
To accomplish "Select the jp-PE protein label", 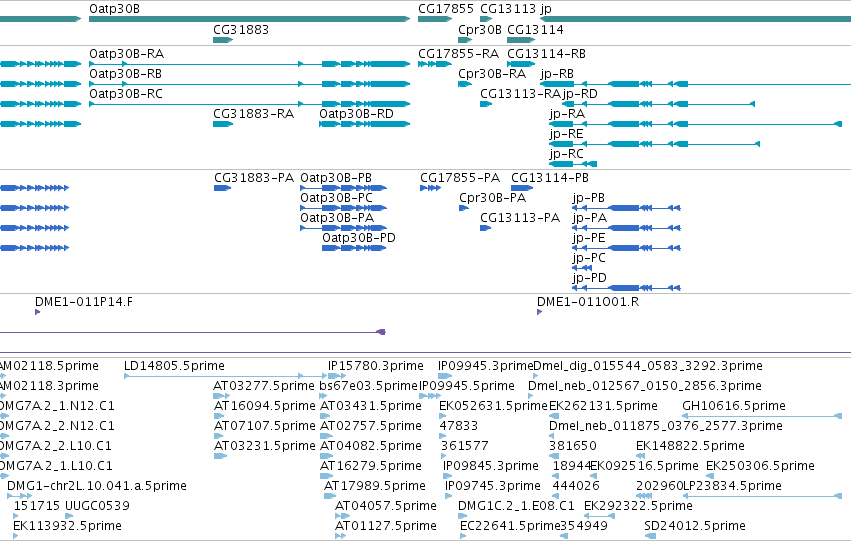I will click(589, 238).
